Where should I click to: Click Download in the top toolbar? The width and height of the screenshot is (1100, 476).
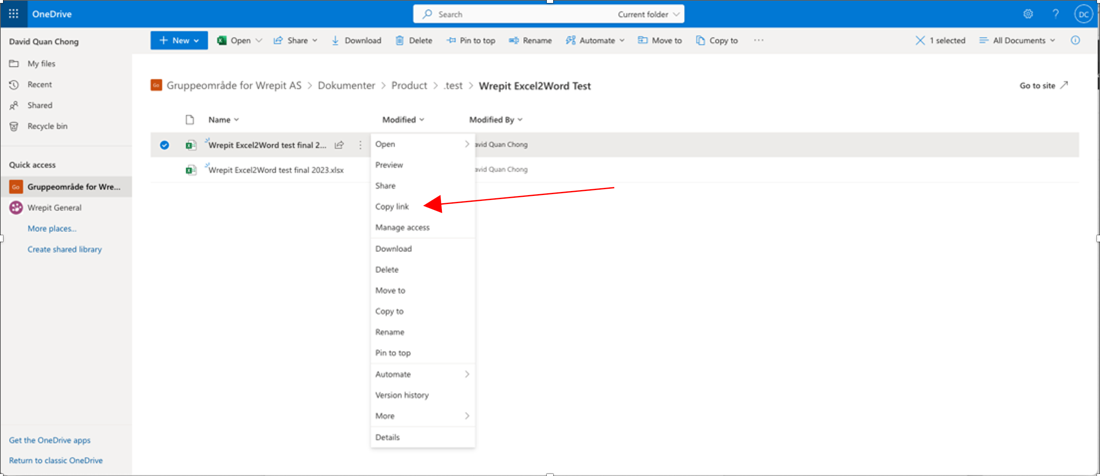point(356,41)
